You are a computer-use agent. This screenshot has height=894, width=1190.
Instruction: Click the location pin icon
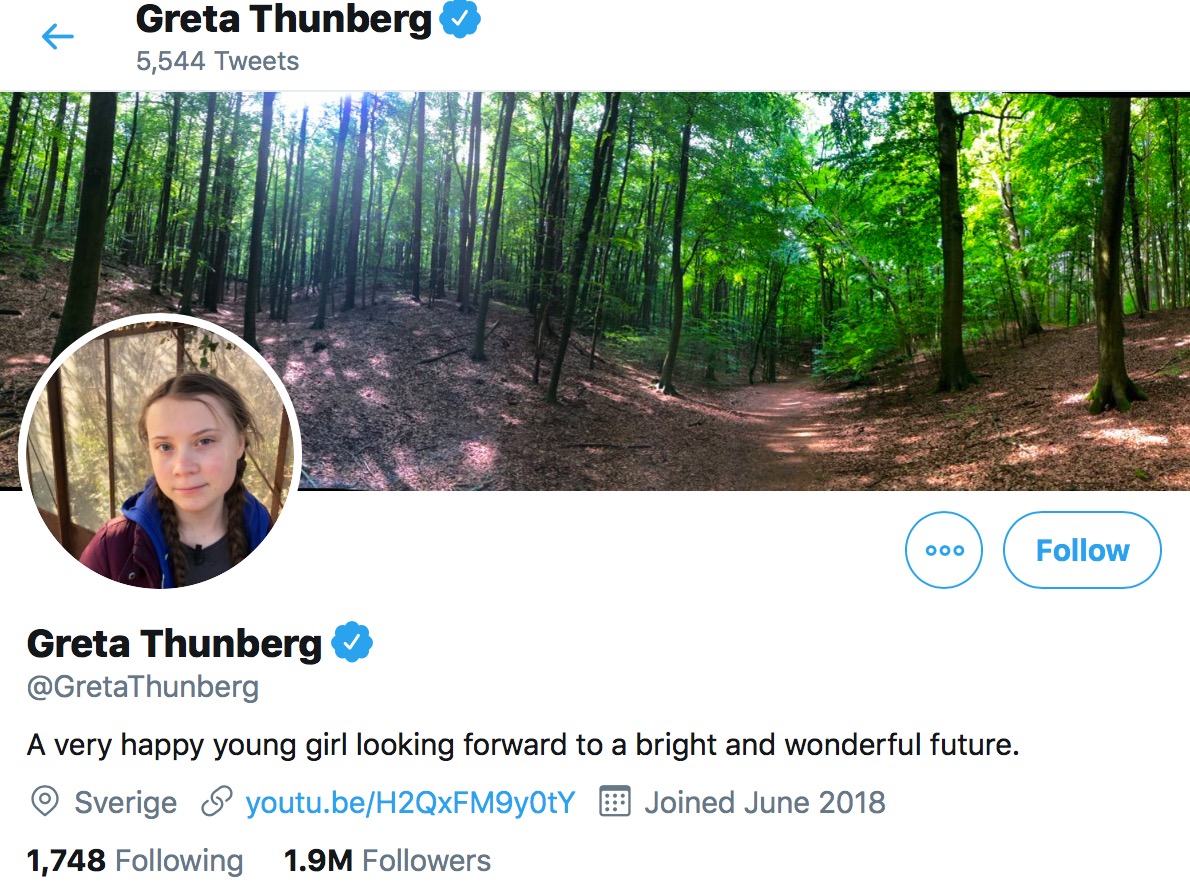tap(44, 802)
